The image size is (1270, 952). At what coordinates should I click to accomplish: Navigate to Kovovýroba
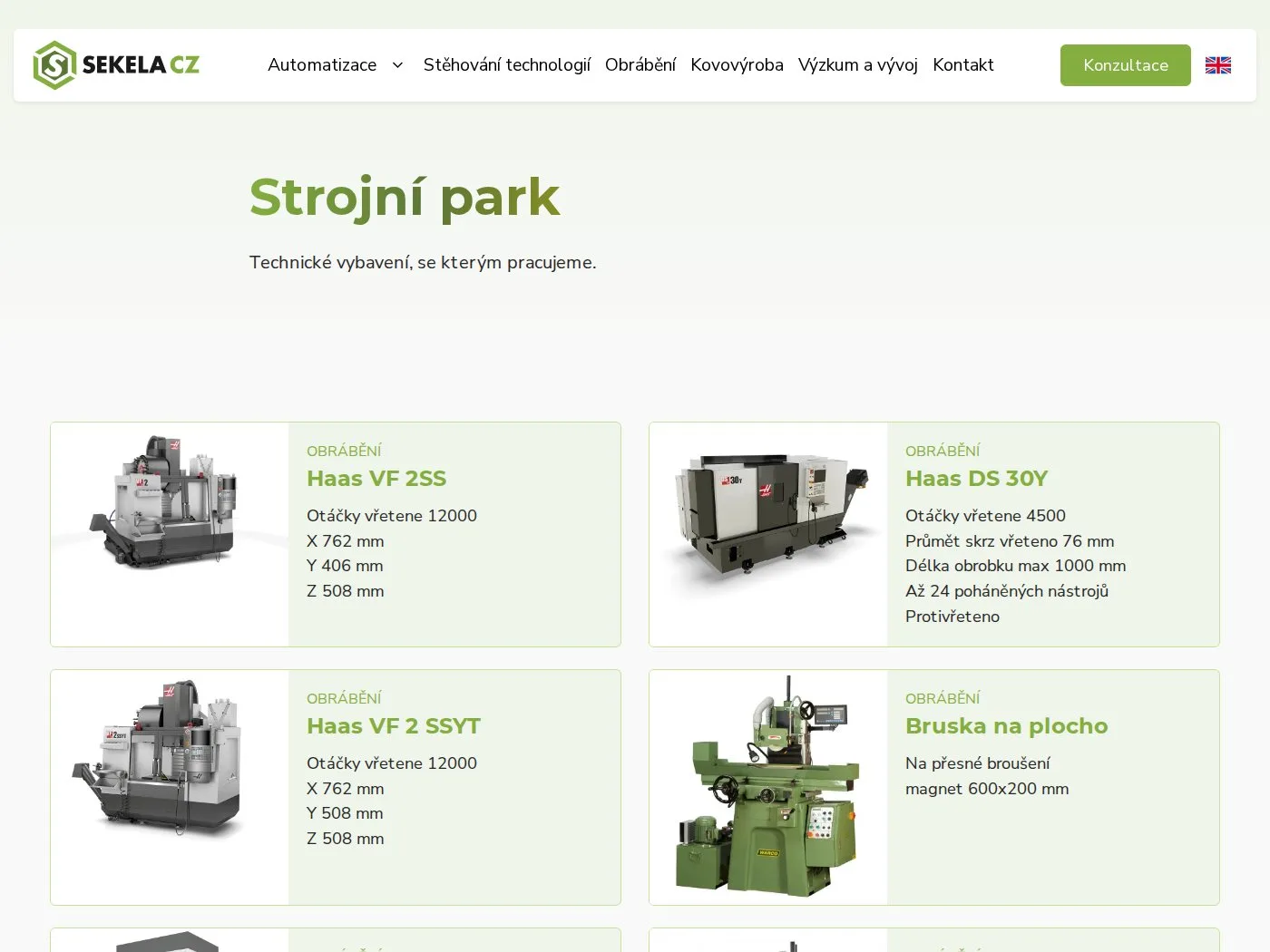coord(737,65)
